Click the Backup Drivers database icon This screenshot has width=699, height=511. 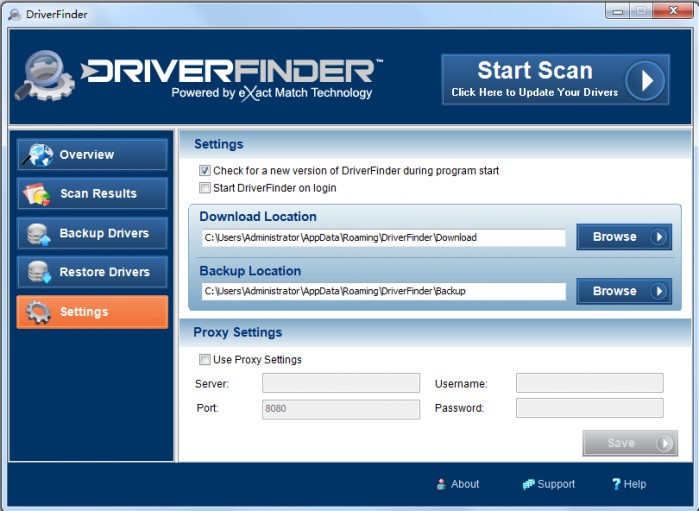pyautogui.click(x=38, y=234)
